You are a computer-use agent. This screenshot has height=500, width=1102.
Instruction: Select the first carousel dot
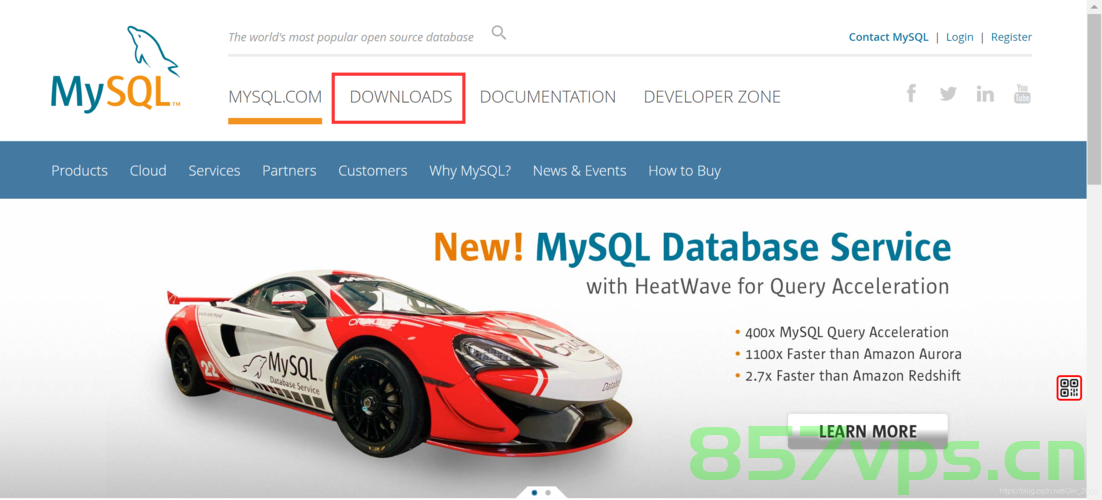pos(534,492)
